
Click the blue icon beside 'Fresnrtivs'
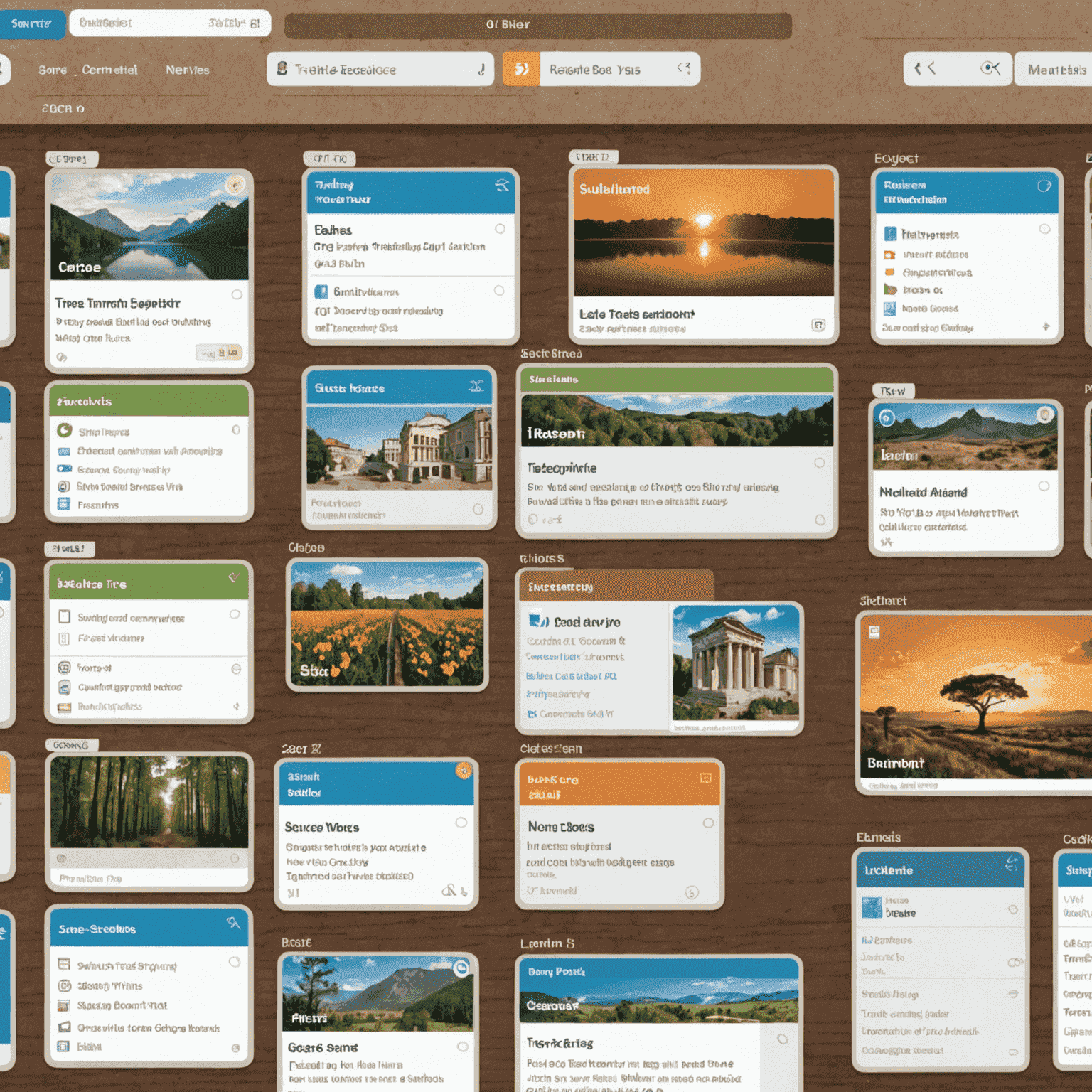(64, 504)
